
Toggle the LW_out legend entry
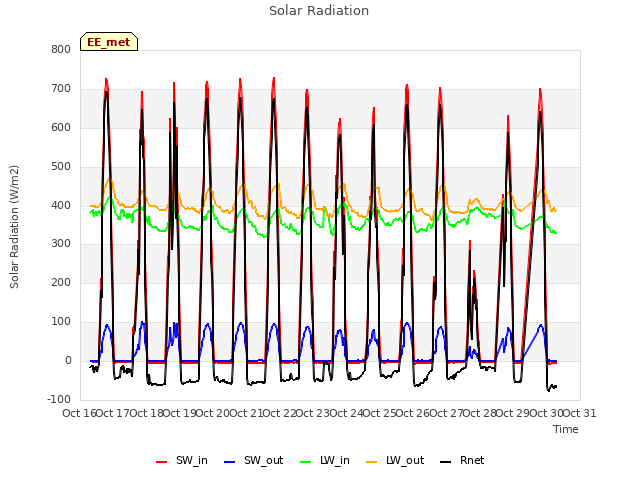click(x=395, y=460)
